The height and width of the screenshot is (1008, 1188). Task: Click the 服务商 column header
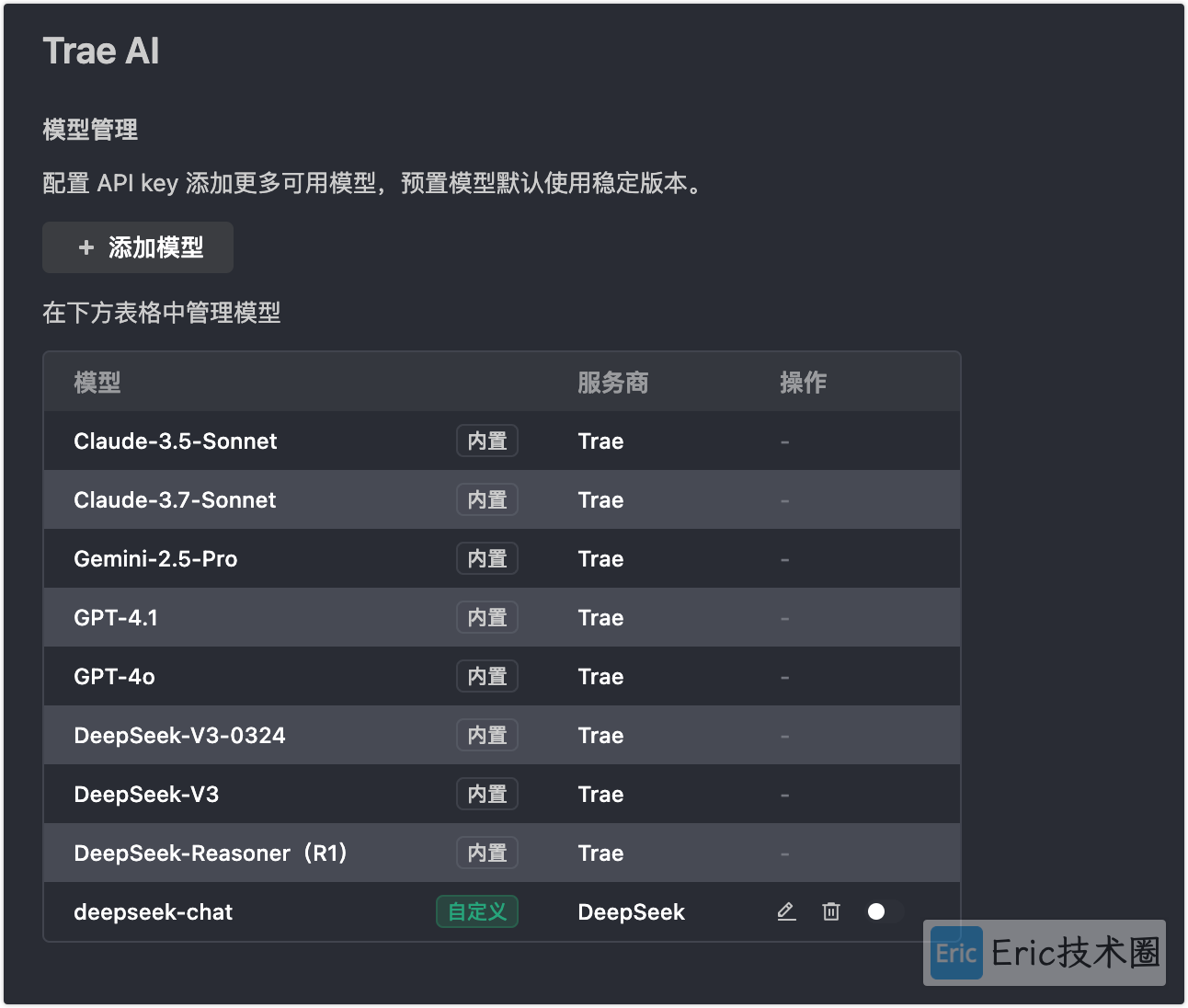613,383
